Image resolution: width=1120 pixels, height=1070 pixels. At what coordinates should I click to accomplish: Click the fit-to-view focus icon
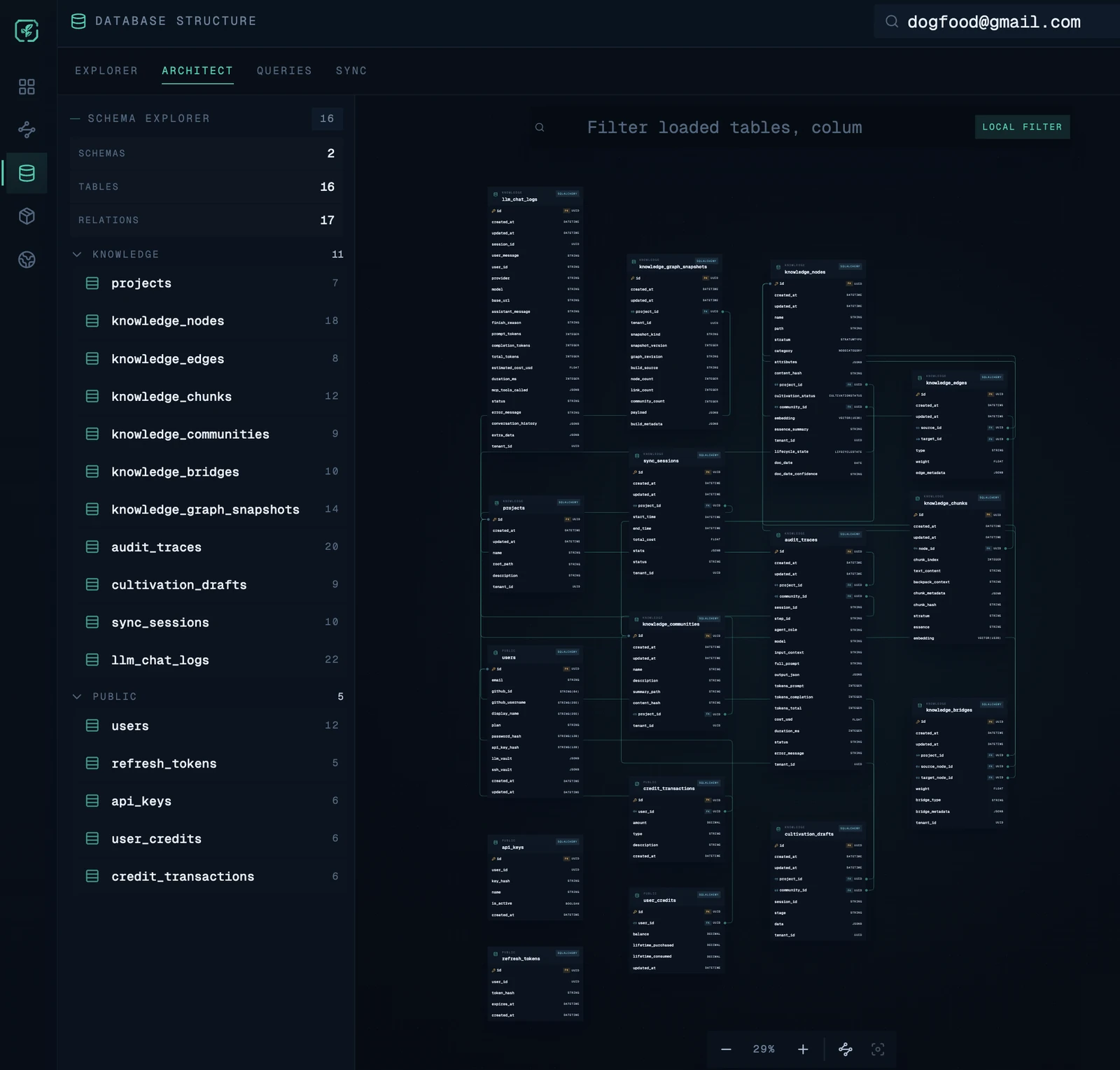click(x=878, y=1049)
